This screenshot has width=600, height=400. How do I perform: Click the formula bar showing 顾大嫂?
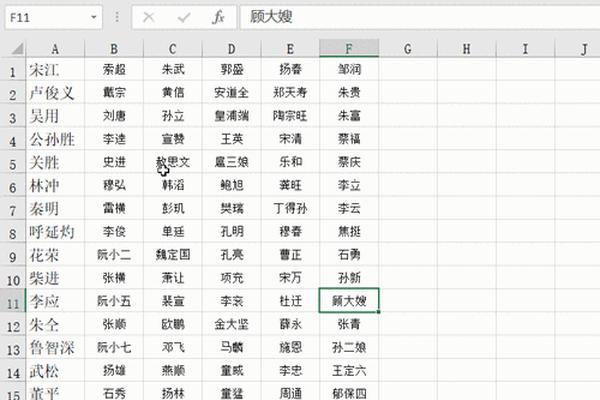(x=420, y=17)
